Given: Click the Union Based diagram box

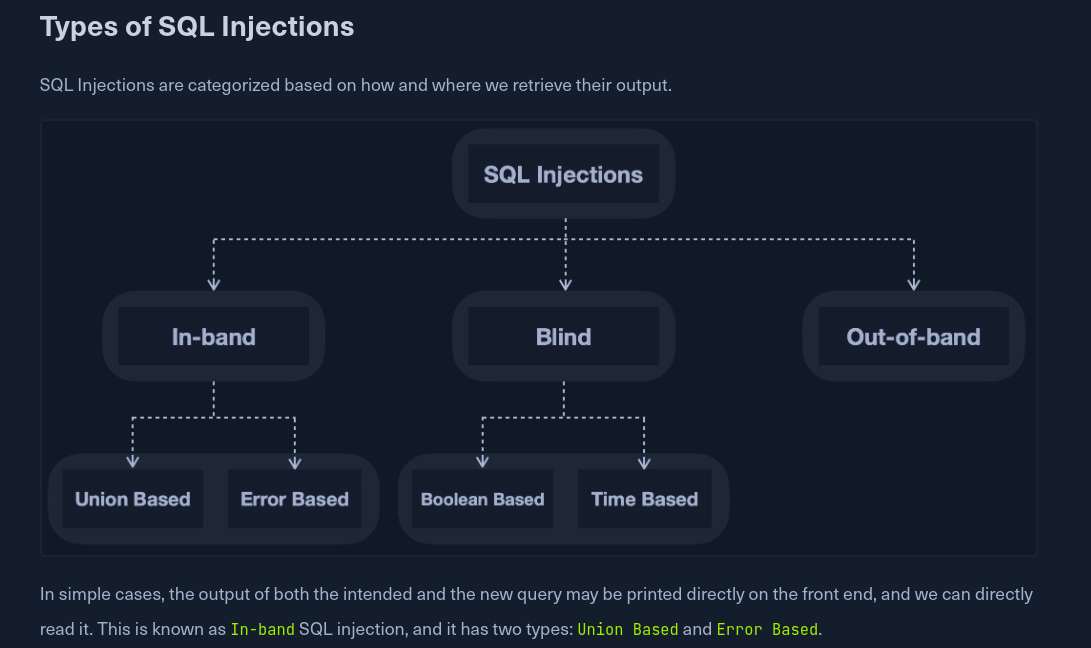Looking at the screenshot, I should pyautogui.click(x=133, y=499).
